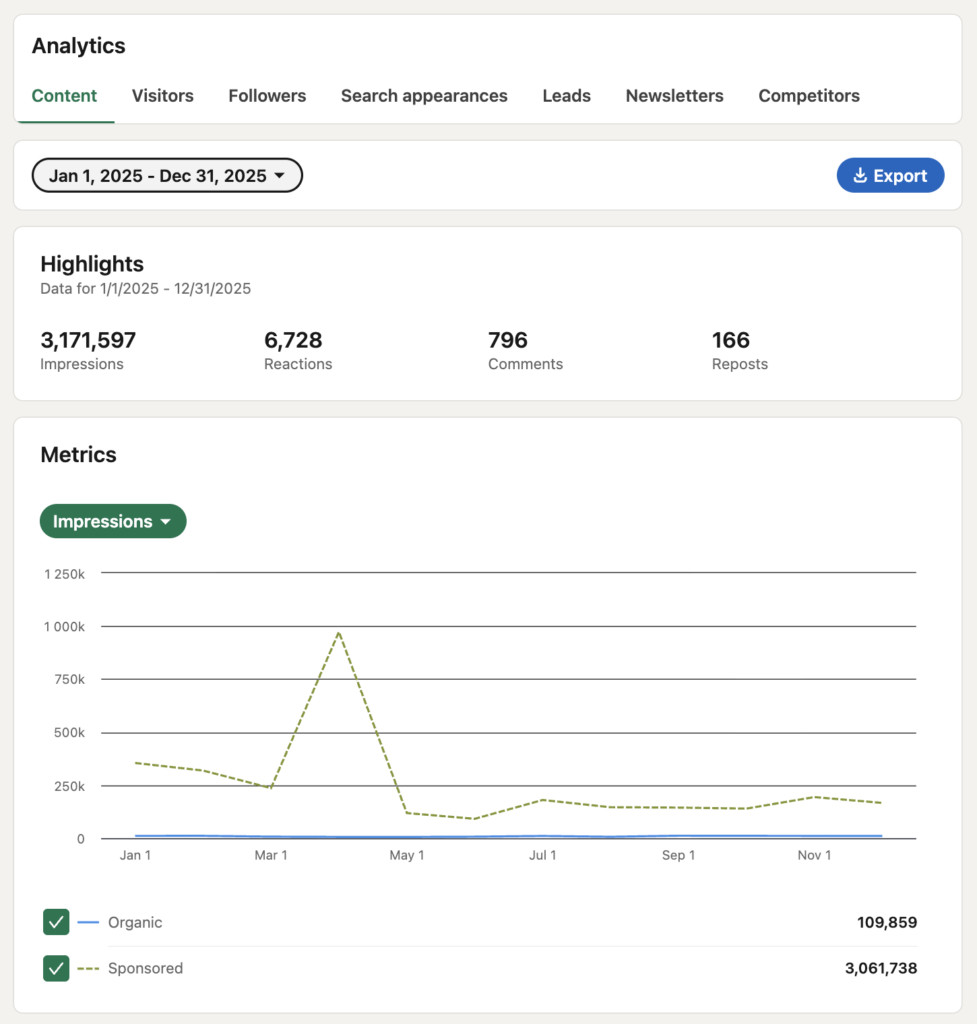977x1024 pixels.
Task: Expand the Jan 1 - Dec 31 2025 picker
Action: (167, 175)
